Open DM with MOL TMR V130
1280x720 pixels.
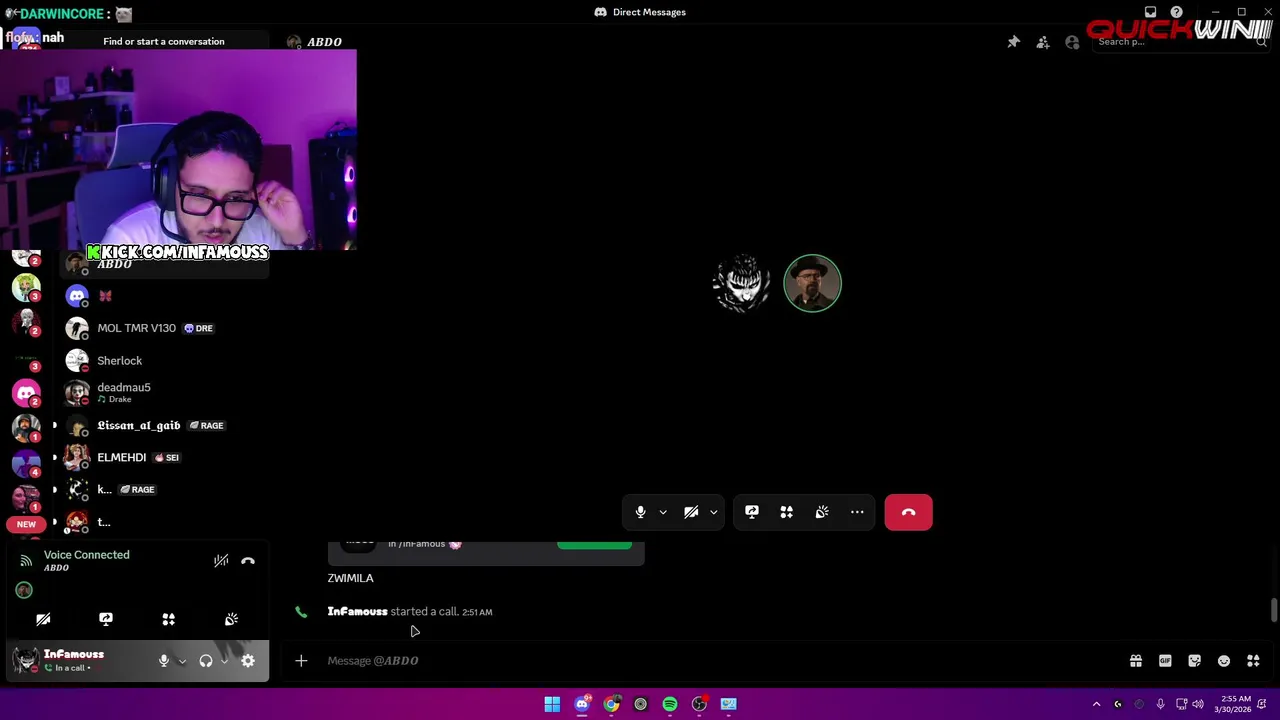[x=164, y=328]
